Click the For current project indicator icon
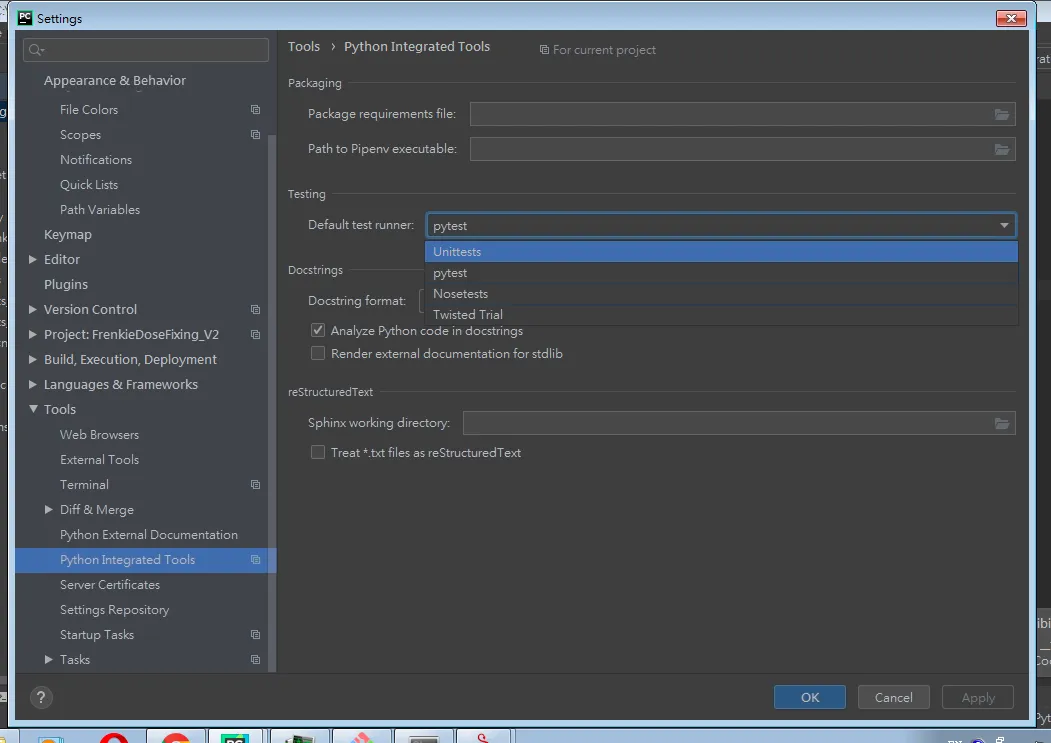The height and width of the screenshot is (743, 1051). [544, 50]
